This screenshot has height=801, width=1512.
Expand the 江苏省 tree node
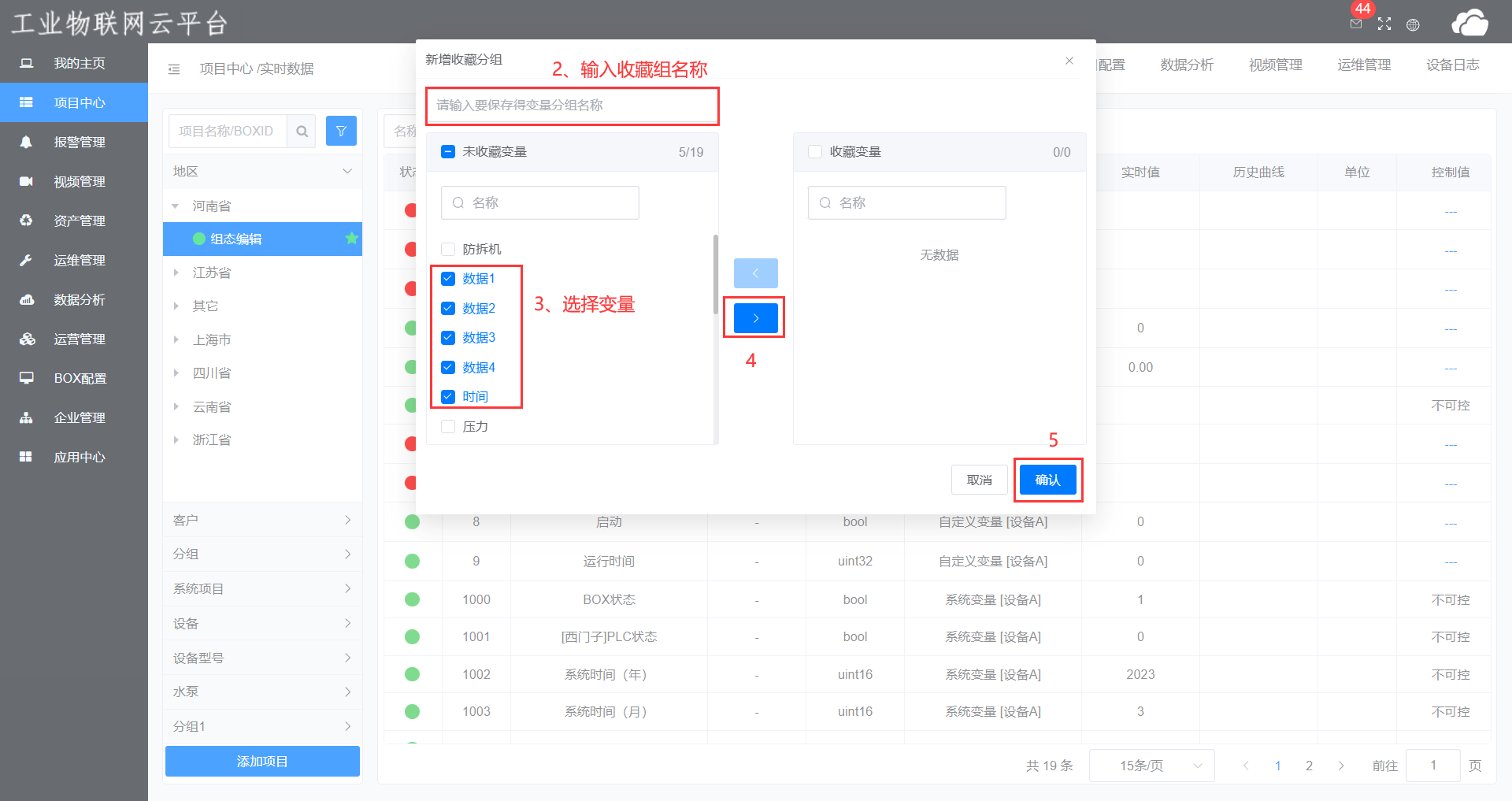tap(176, 273)
